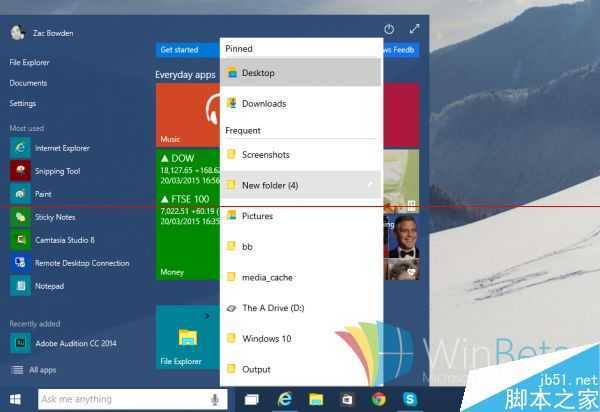Launch Google Chrome from the taskbar
This screenshot has width=600, height=412.
click(378, 399)
